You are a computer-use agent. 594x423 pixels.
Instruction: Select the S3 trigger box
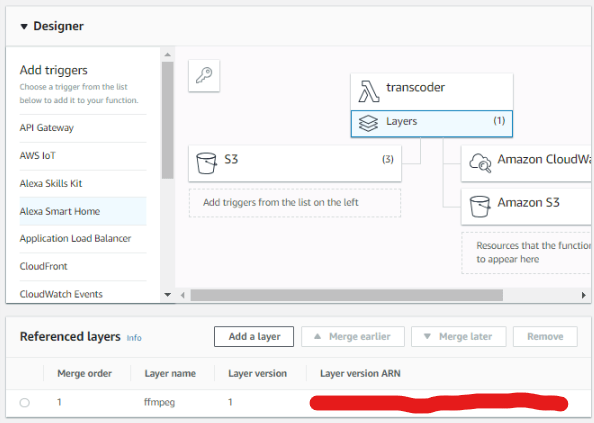[x=295, y=164]
